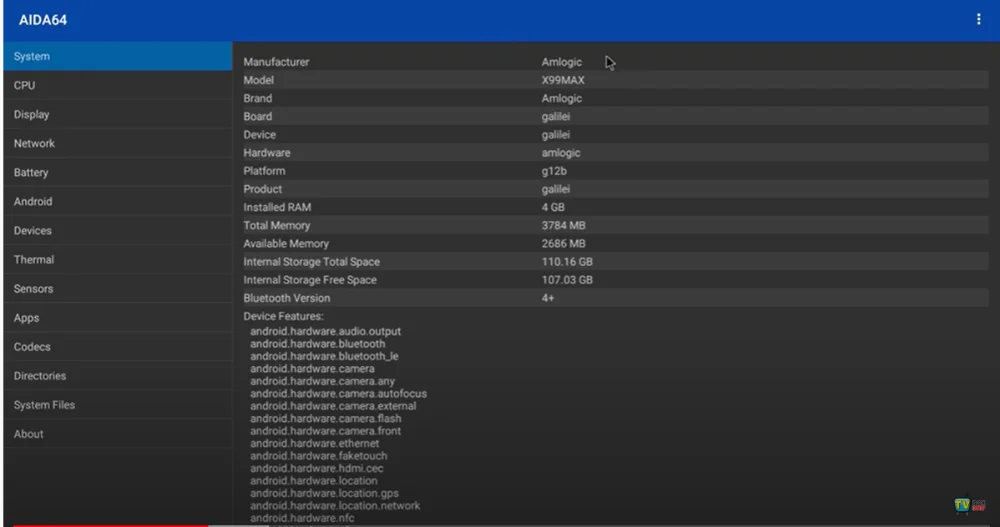Go to the Battery section
Image resolution: width=1000 pixels, height=527 pixels.
click(x=118, y=172)
